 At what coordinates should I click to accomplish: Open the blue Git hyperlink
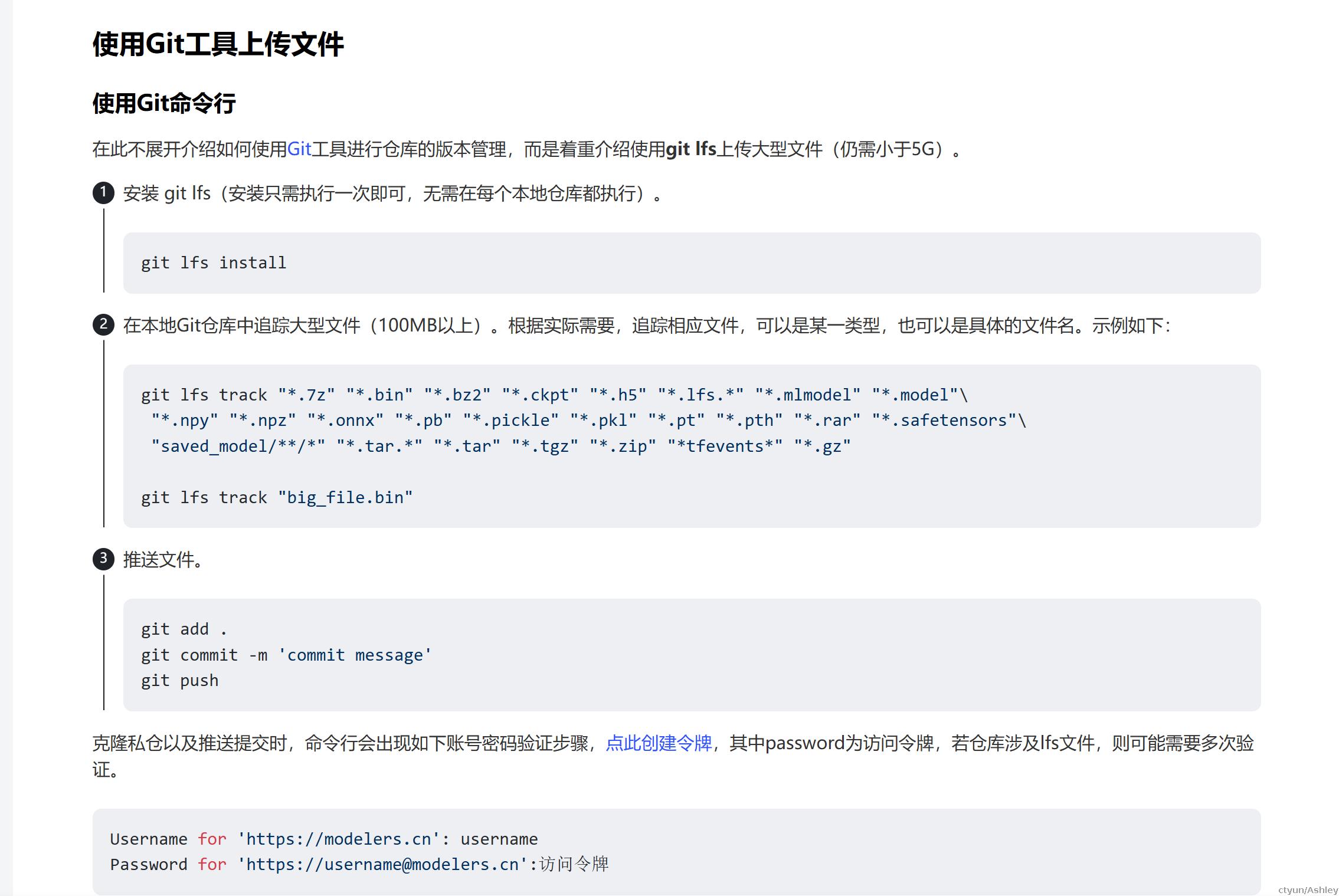click(299, 149)
